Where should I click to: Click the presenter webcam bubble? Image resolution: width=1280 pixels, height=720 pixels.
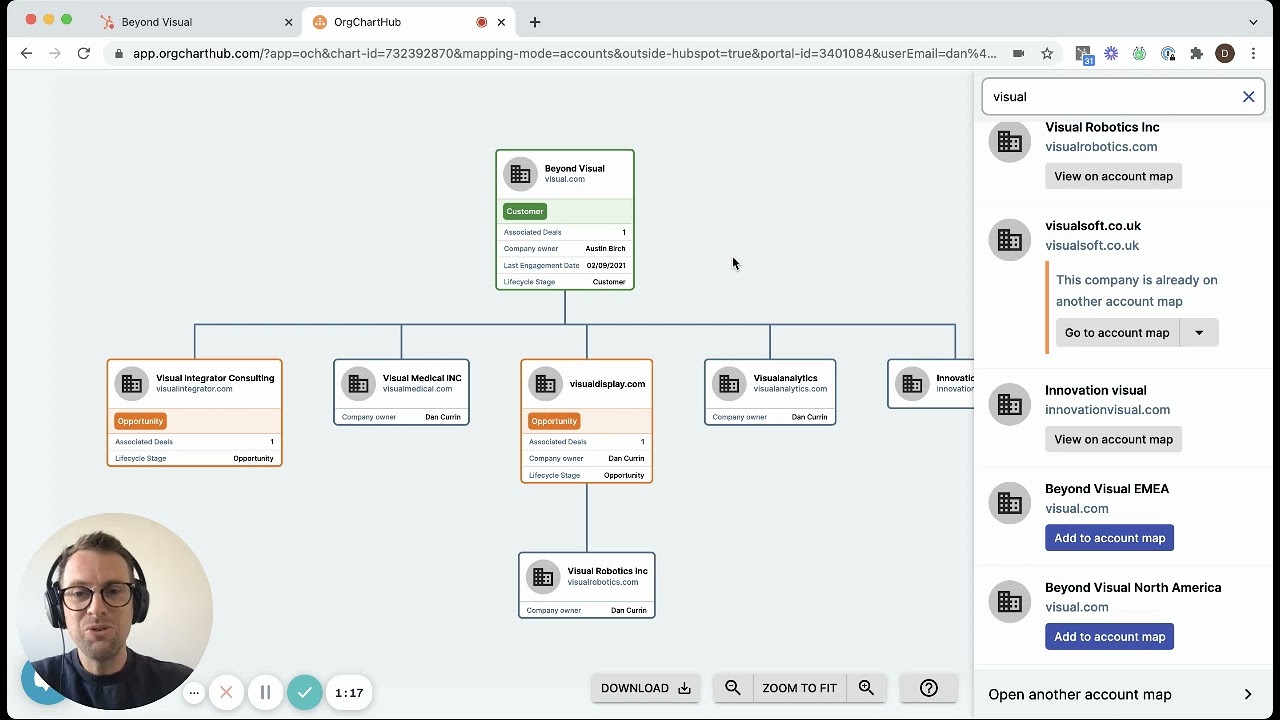point(115,610)
